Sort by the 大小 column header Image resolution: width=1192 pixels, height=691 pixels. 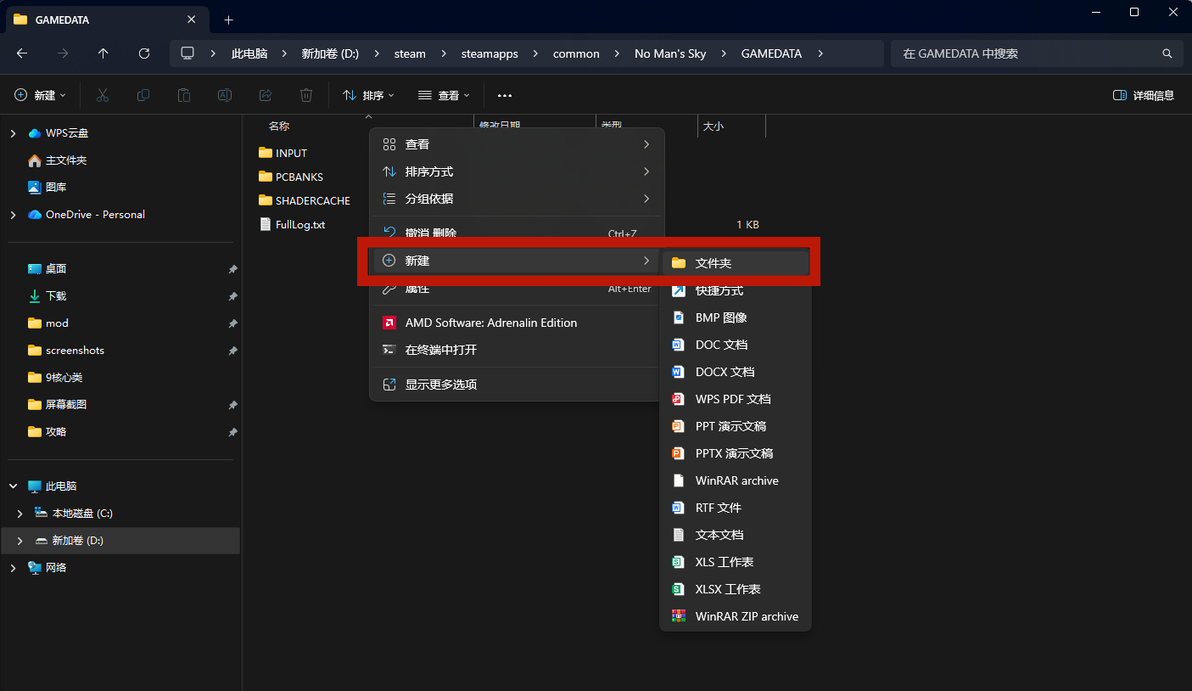[713, 126]
